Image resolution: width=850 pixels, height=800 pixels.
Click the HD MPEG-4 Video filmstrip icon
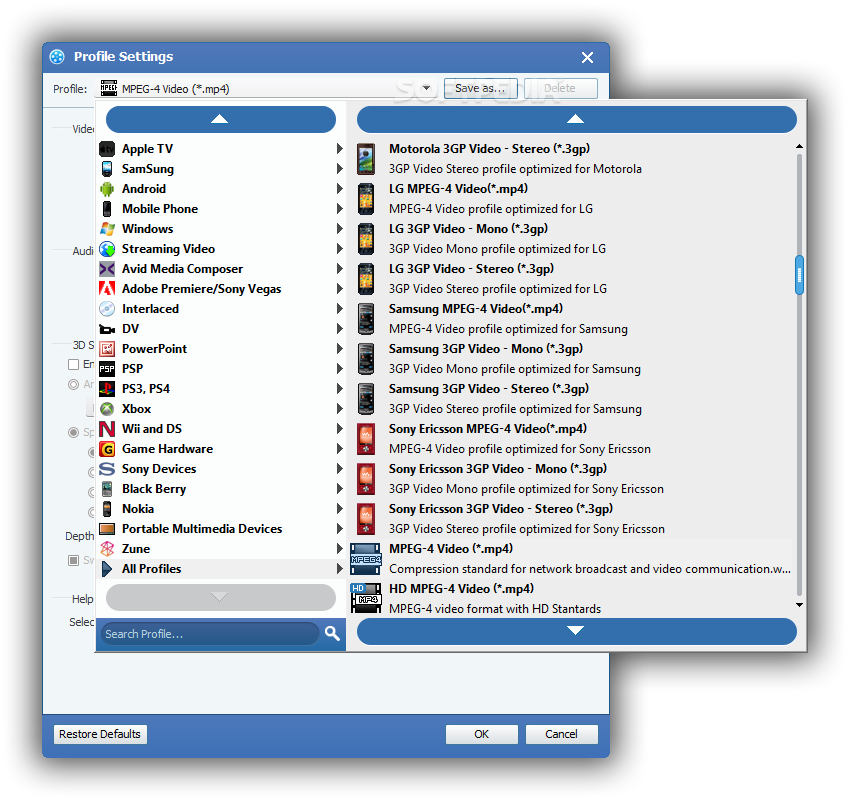pyautogui.click(x=366, y=598)
